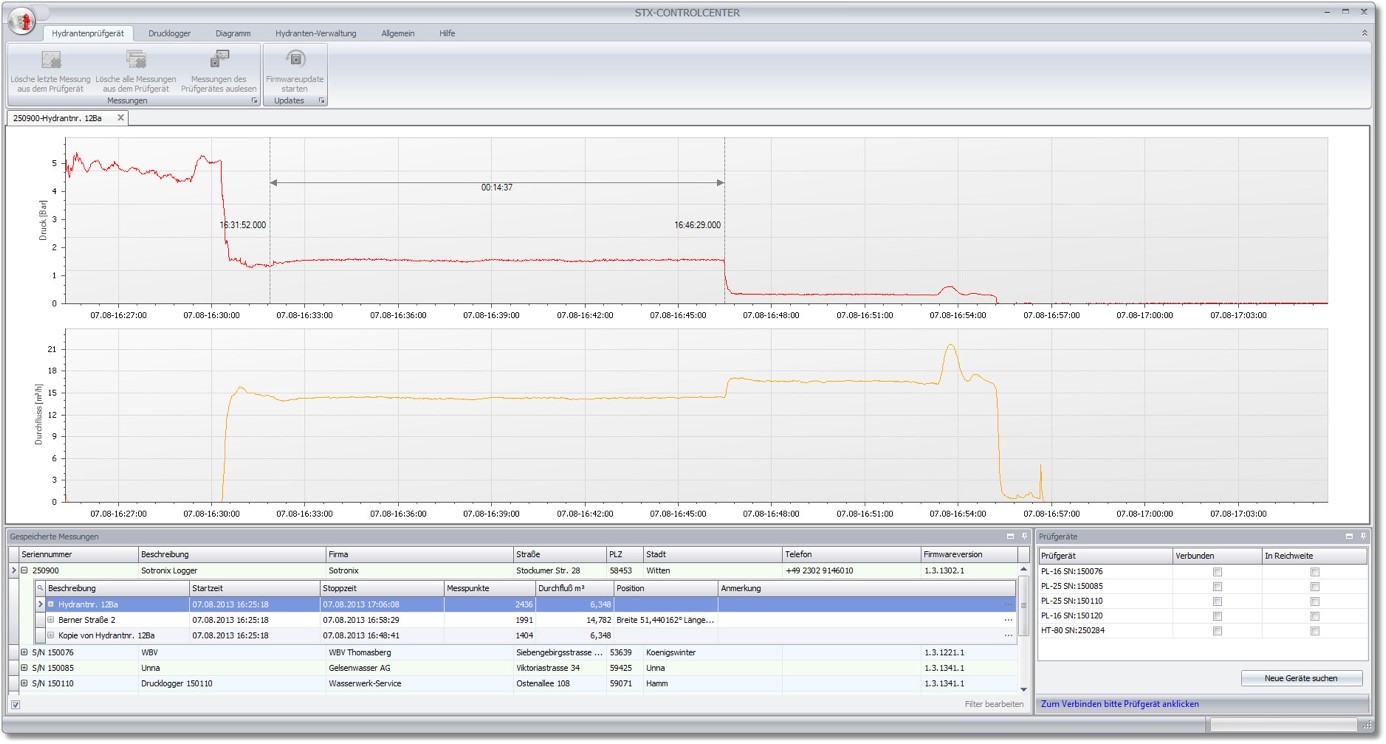Tick In Reichweite checkbox for HT-80 SN:250284

[1315, 631]
